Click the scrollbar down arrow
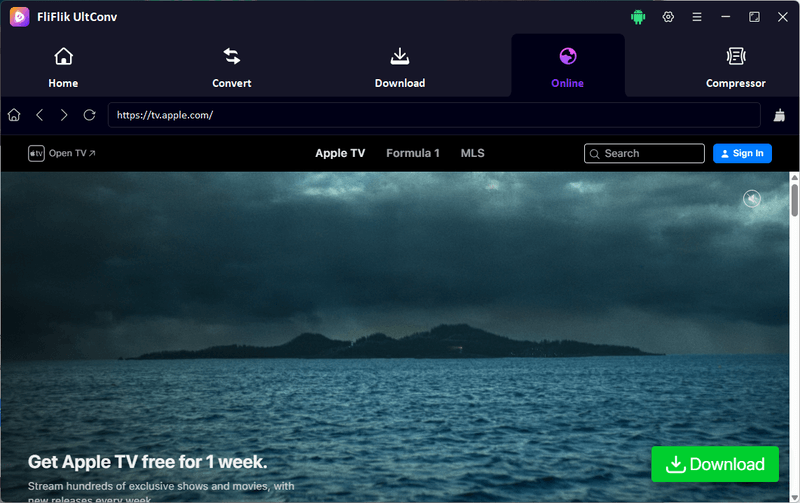 click(794, 498)
